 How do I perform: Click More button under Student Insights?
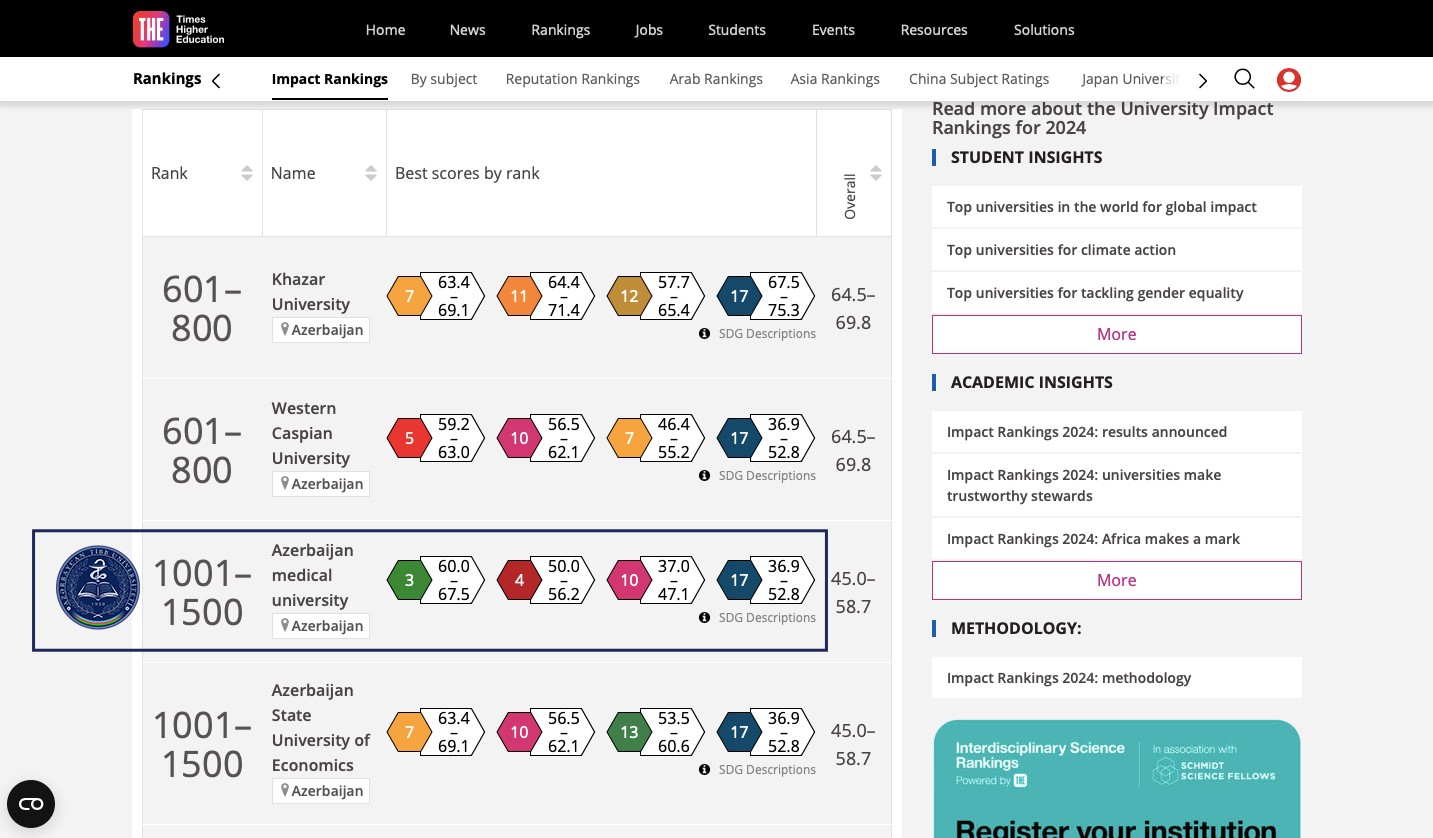click(1116, 334)
